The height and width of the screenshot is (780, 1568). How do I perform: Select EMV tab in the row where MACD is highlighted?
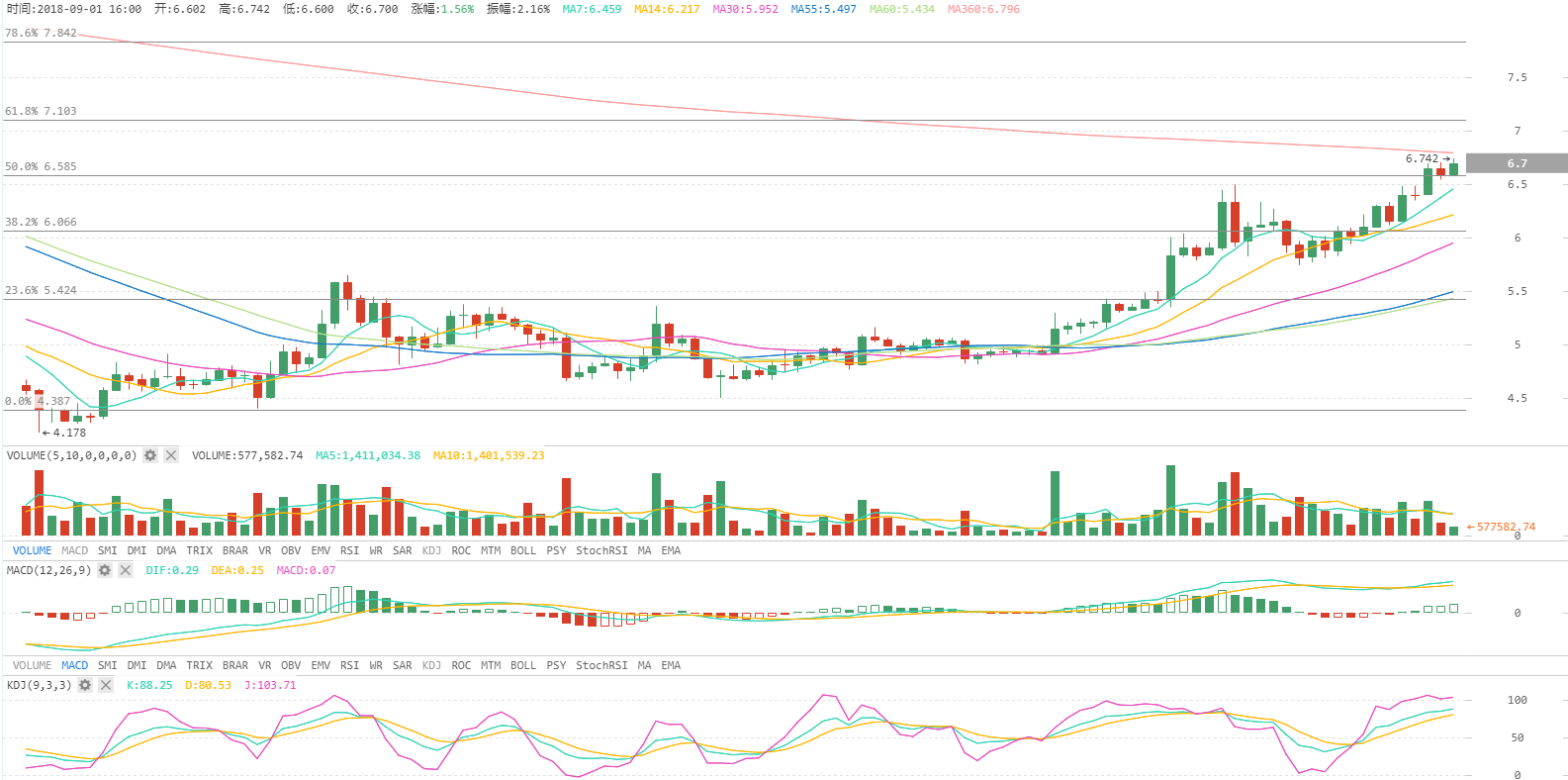tap(321, 665)
